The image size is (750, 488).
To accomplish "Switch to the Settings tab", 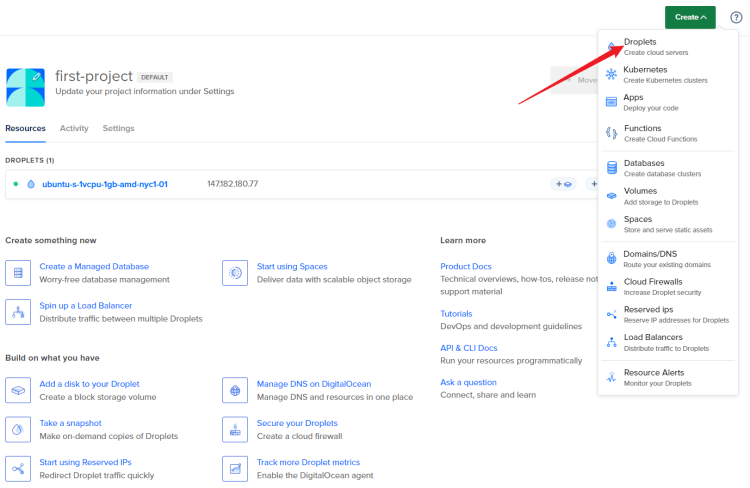I will pos(118,128).
